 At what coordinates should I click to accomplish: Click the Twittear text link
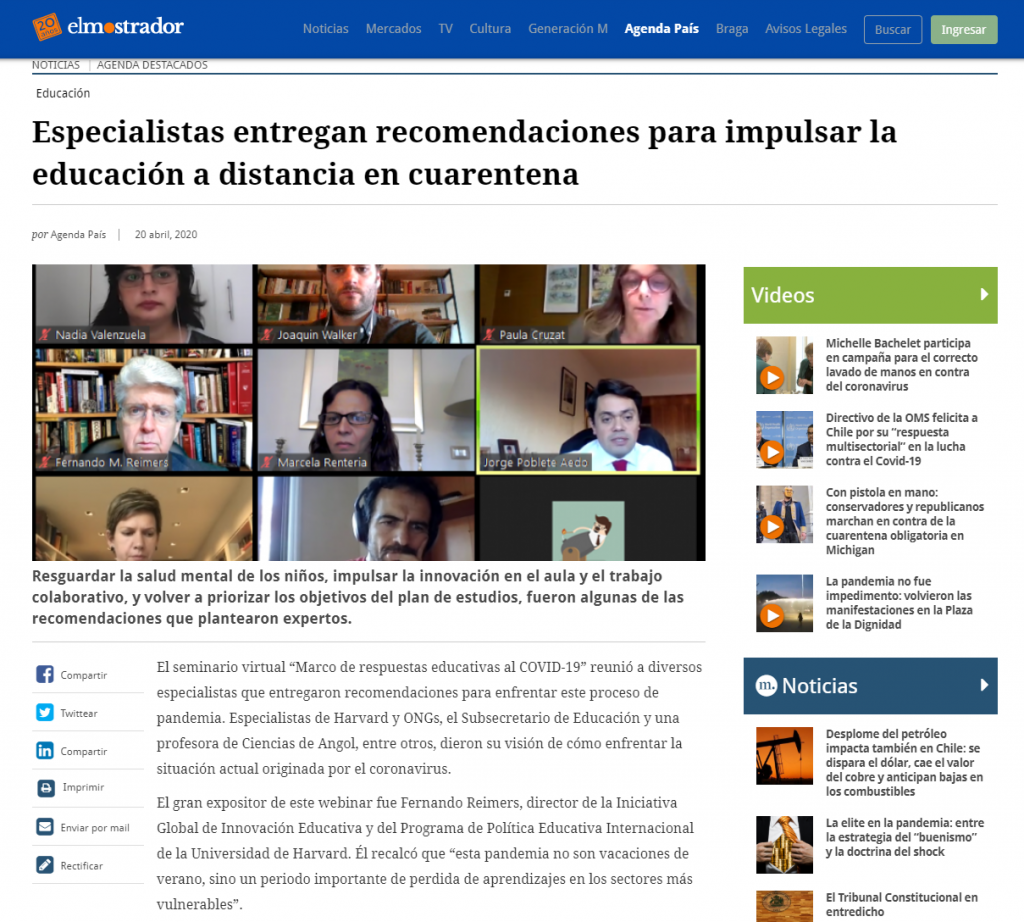click(x=78, y=713)
